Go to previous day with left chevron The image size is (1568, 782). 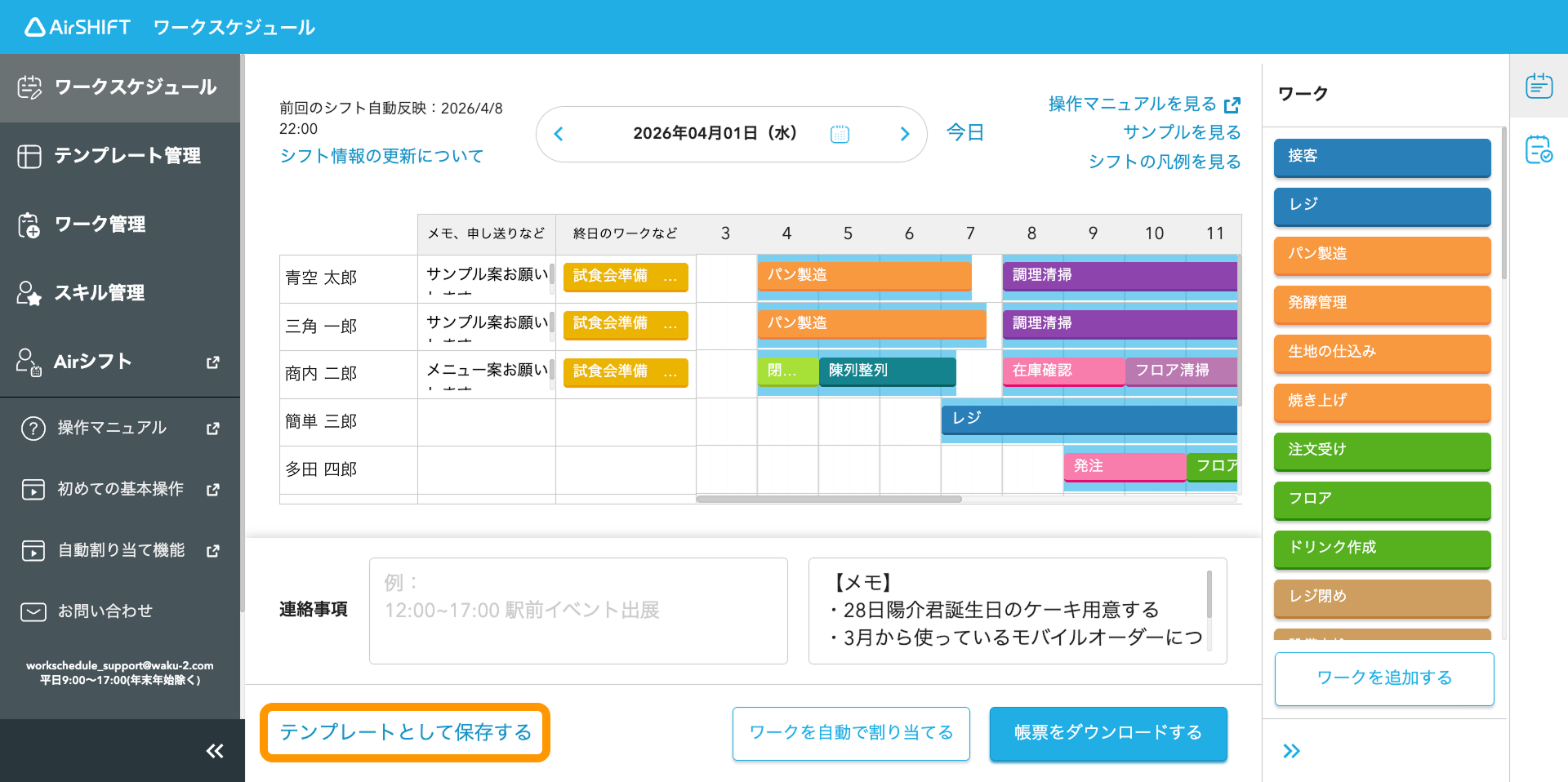[559, 134]
